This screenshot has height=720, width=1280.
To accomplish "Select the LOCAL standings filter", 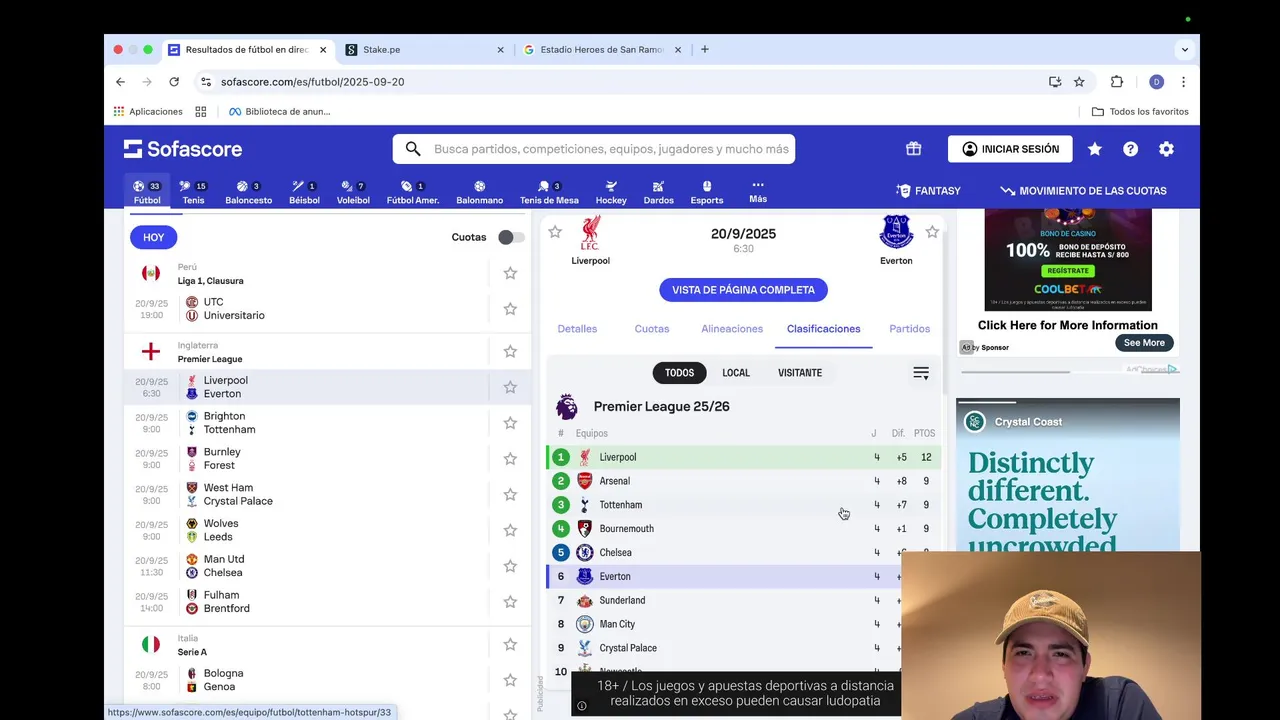I will coord(736,373).
